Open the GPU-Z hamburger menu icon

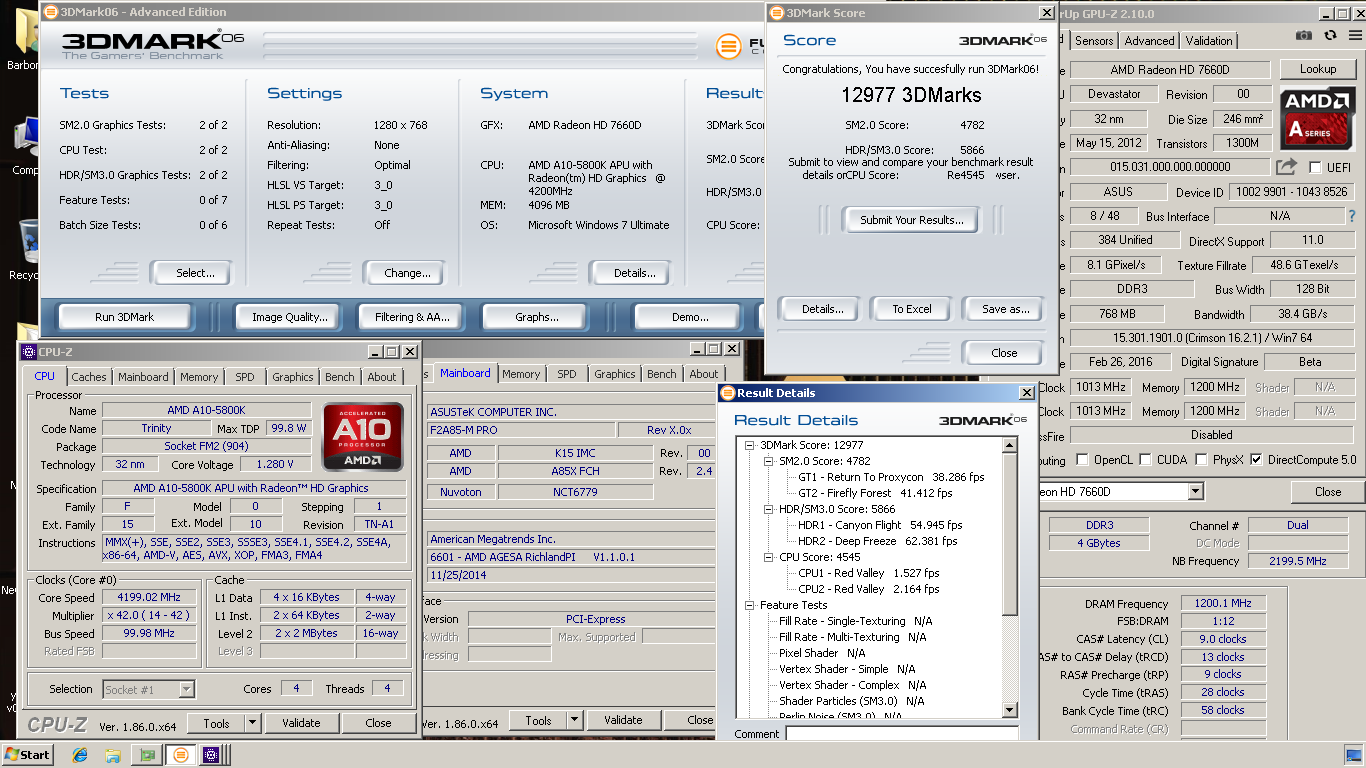coord(1354,35)
